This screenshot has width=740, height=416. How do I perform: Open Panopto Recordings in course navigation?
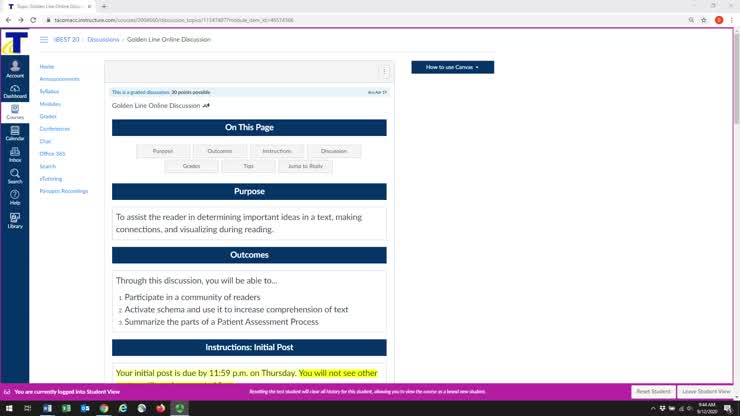[x=64, y=191]
